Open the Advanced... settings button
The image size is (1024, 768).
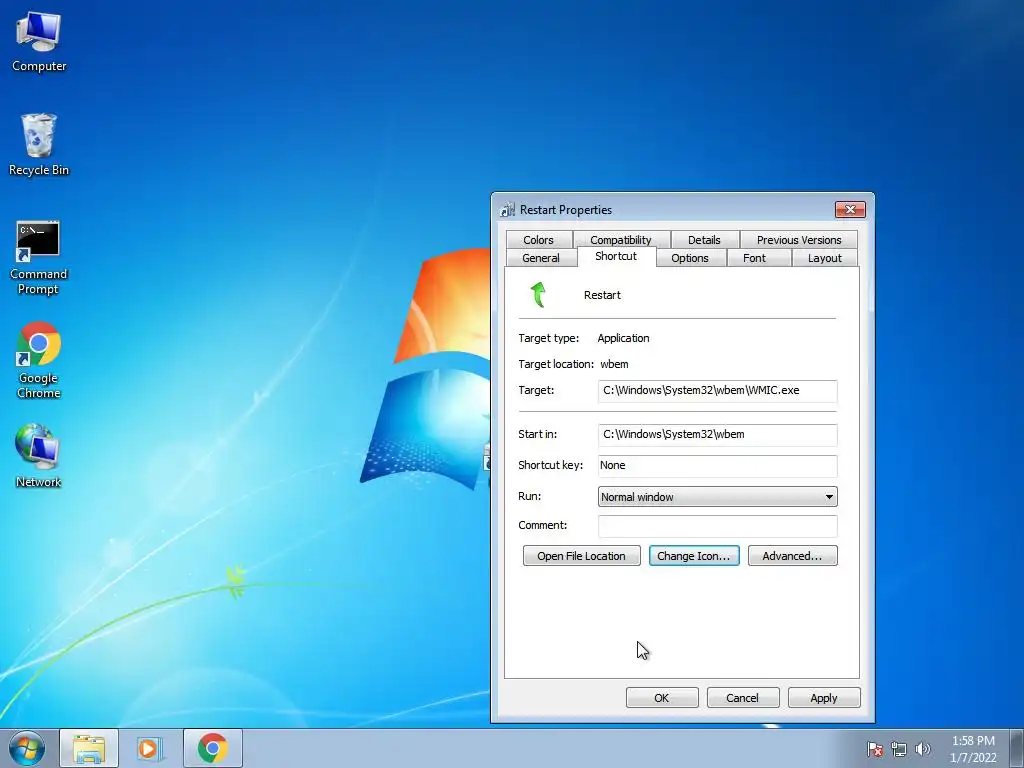pyautogui.click(x=792, y=556)
